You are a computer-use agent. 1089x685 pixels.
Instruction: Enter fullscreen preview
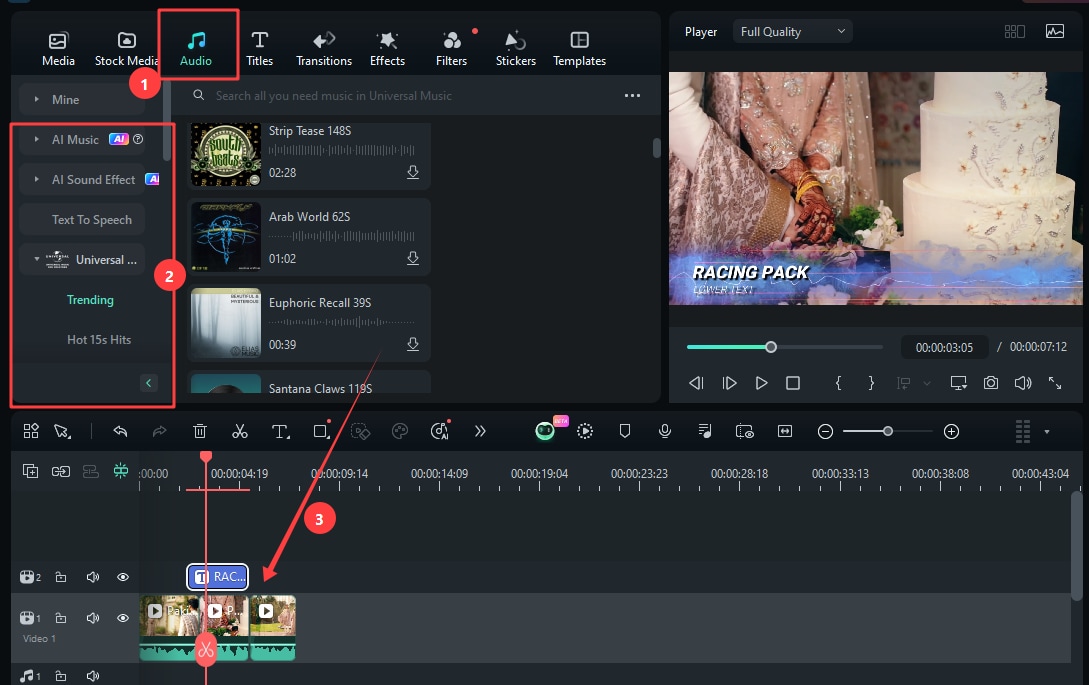coord(1055,383)
